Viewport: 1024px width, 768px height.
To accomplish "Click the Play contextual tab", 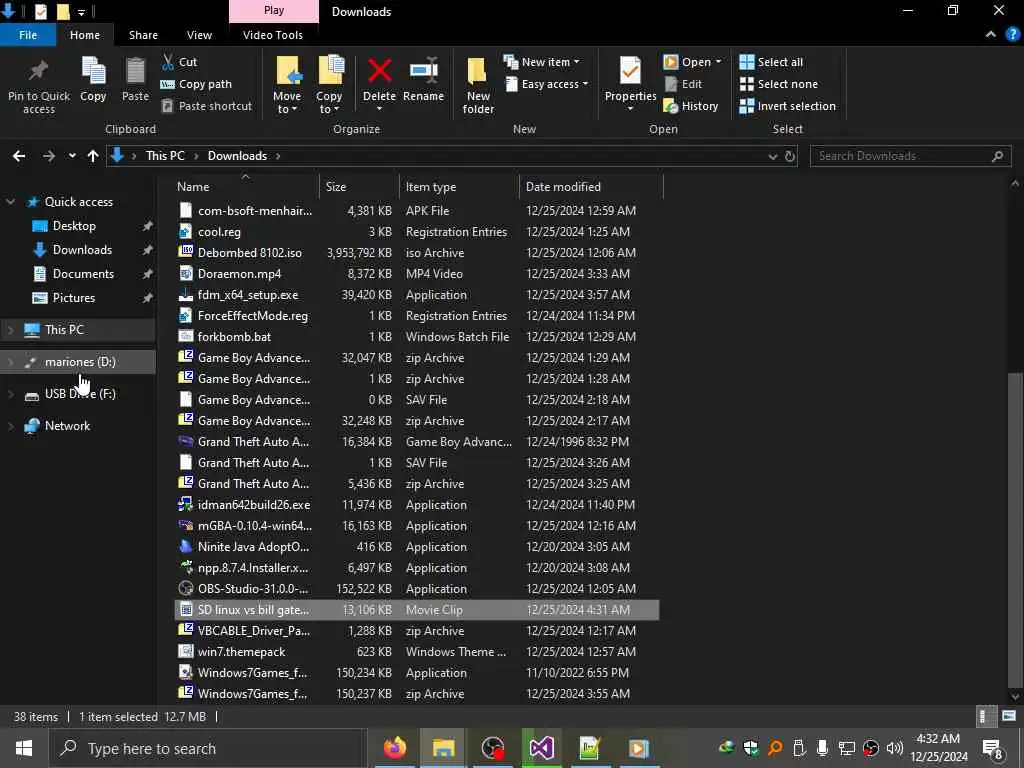I will 274,11.
